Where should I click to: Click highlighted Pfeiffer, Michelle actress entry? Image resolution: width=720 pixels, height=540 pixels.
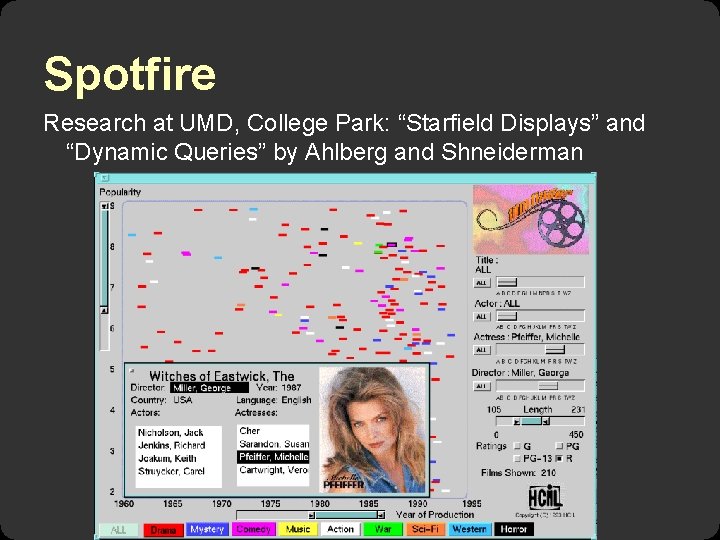click(273, 457)
